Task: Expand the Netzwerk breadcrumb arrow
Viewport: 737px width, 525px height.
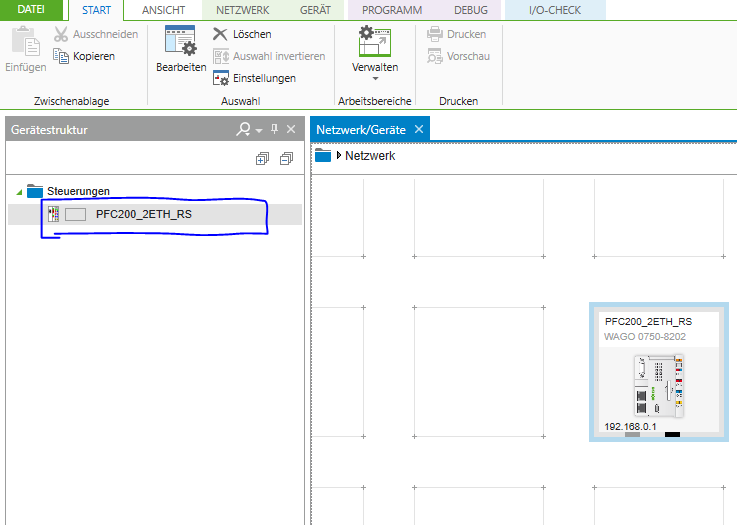Action: pyautogui.click(x=339, y=155)
